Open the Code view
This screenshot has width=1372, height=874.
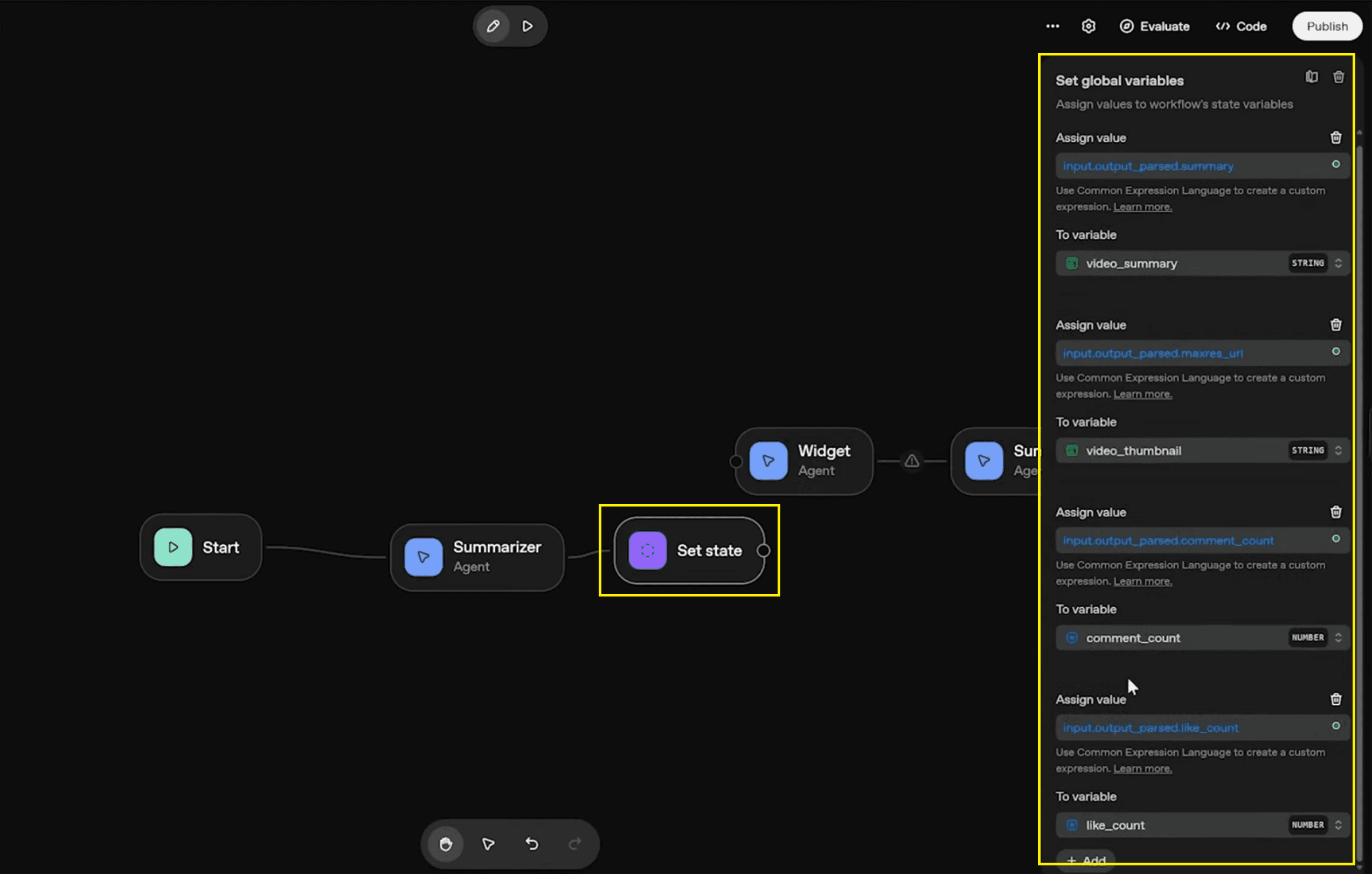(x=1241, y=26)
